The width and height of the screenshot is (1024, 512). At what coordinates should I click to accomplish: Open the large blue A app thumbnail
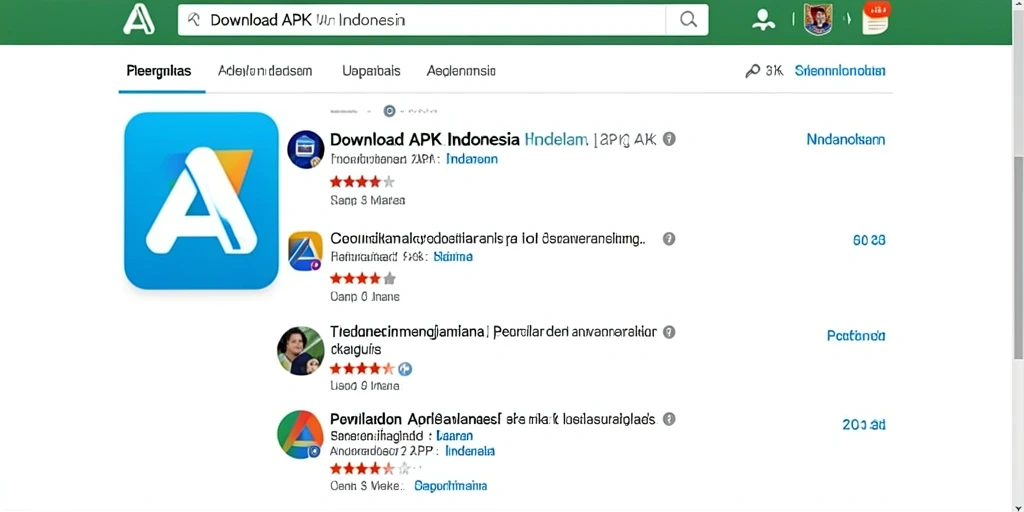coord(201,200)
